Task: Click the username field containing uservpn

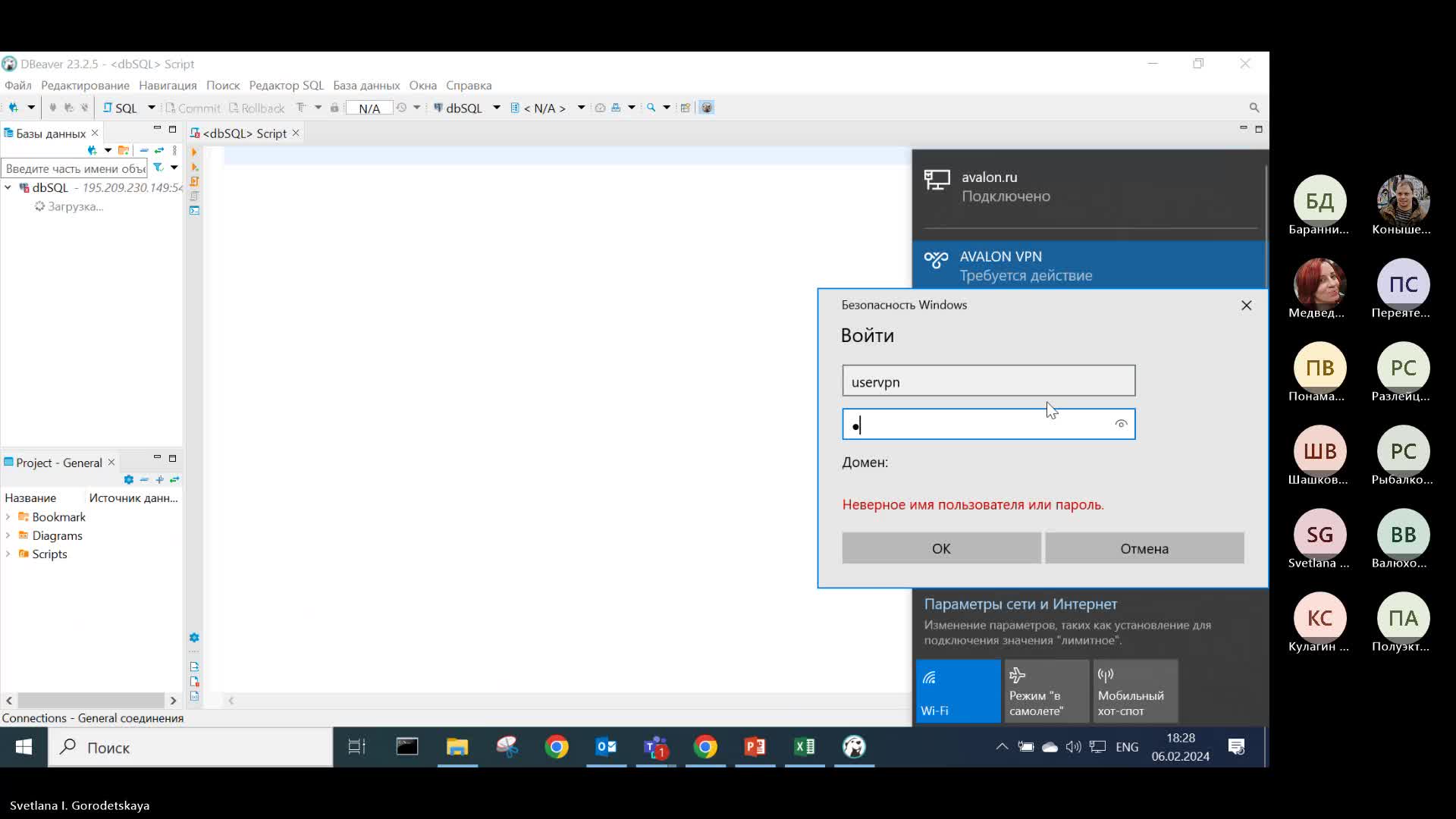Action: (x=988, y=381)
